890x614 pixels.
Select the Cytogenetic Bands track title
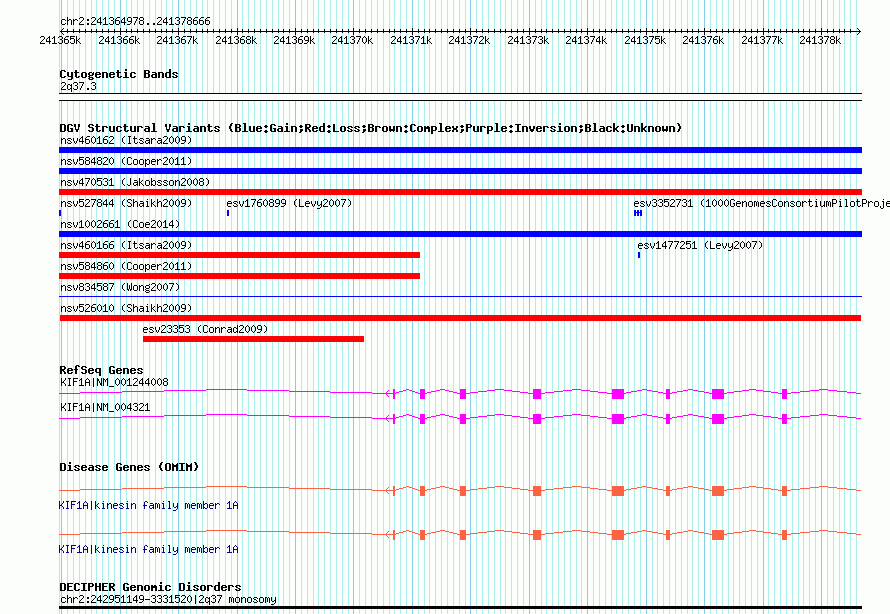[119, 74]
